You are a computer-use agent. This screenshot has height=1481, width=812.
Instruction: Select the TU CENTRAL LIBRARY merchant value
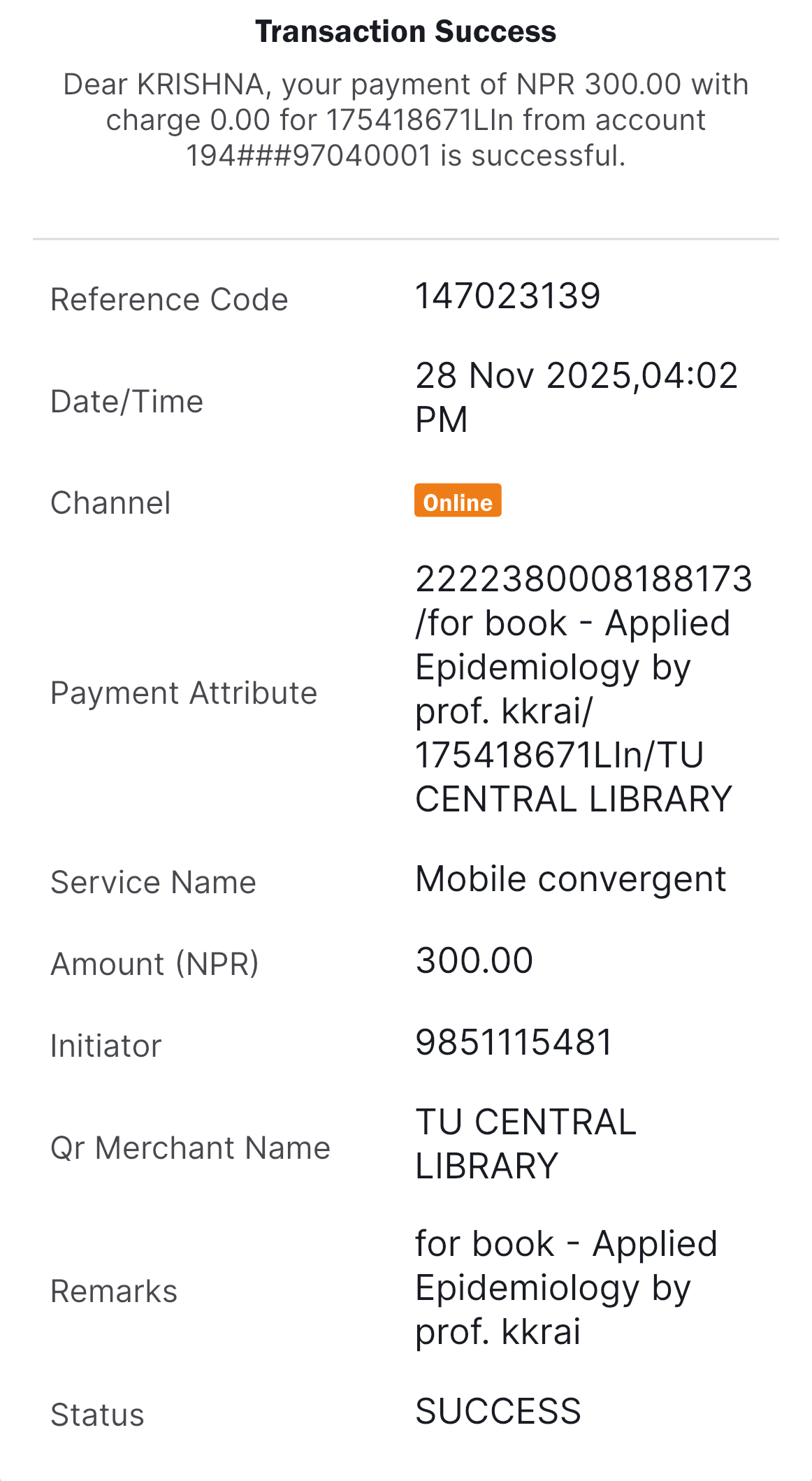pos(525,1144)
